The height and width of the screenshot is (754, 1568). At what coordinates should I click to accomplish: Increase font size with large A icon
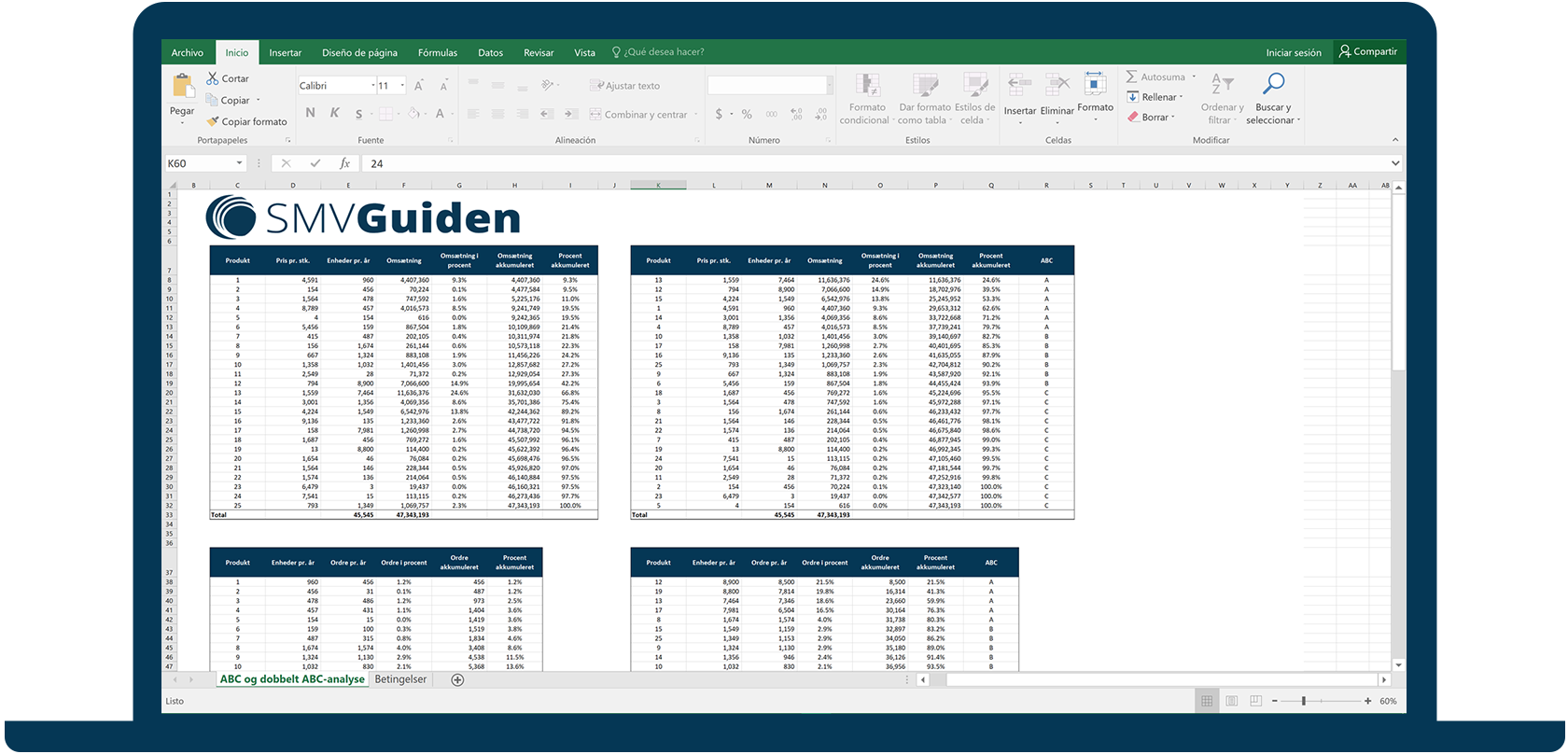[x=419, y=86]
